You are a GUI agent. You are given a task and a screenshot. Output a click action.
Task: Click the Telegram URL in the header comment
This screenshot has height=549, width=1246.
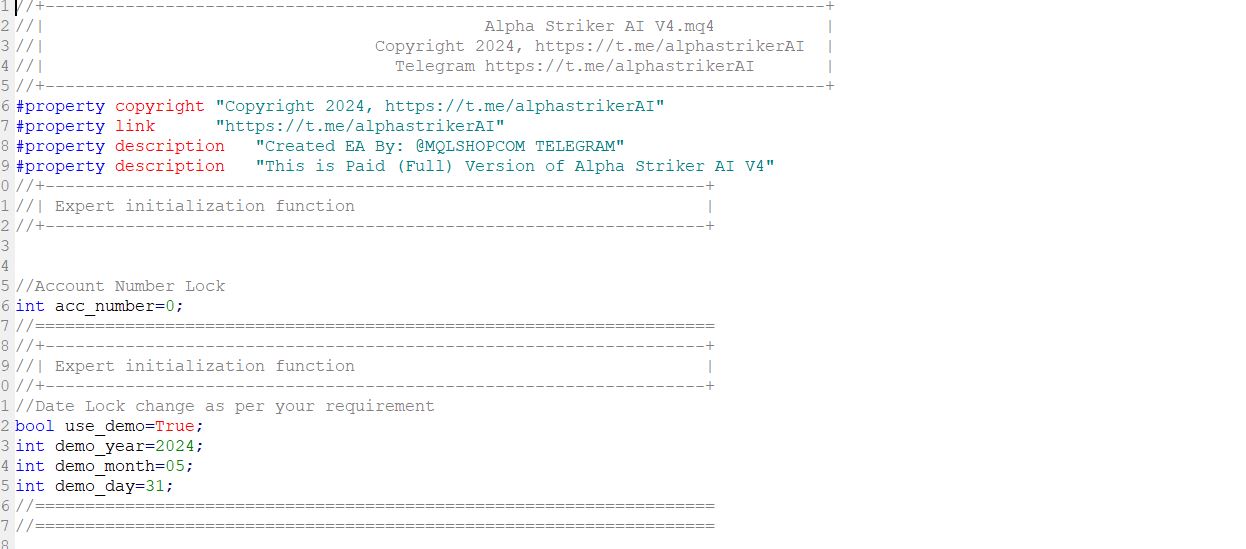coord(619,66)
